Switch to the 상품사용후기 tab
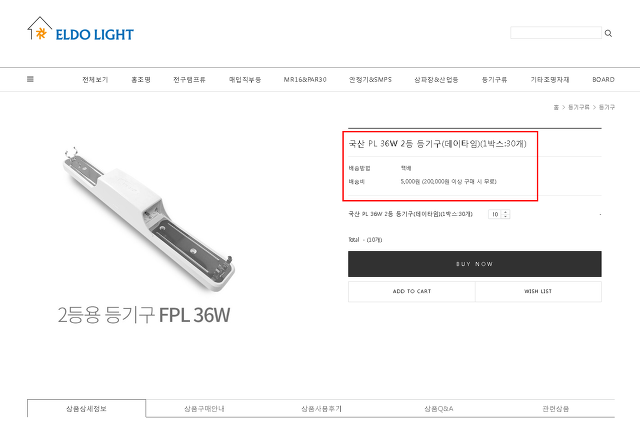Viewport: 640px width, 444px height. tap(322, 408)
